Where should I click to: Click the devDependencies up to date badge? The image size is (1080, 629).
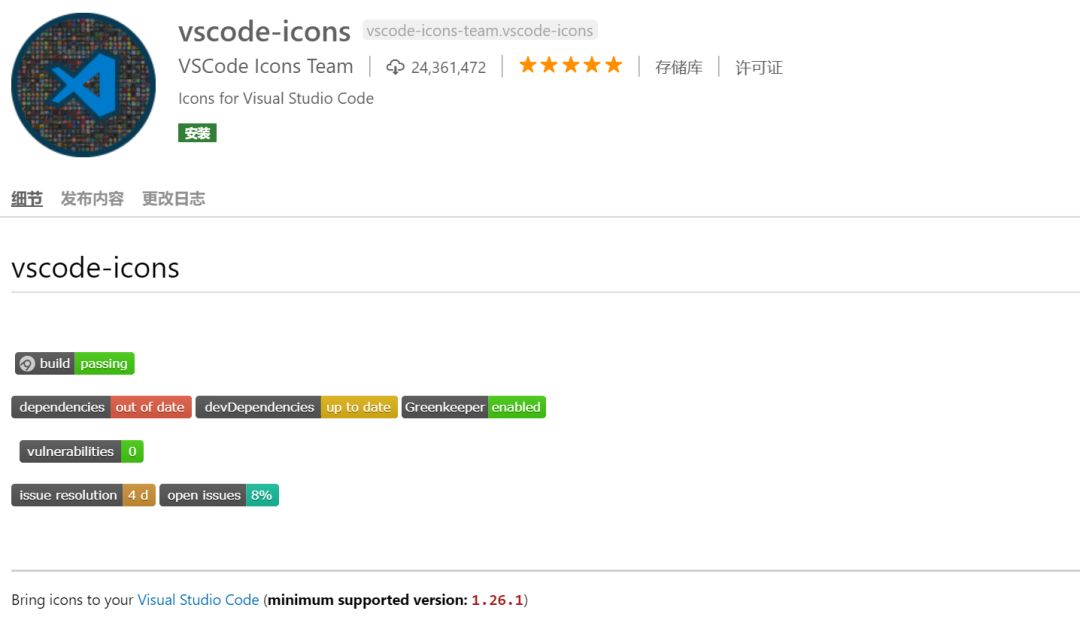[297, 407]
